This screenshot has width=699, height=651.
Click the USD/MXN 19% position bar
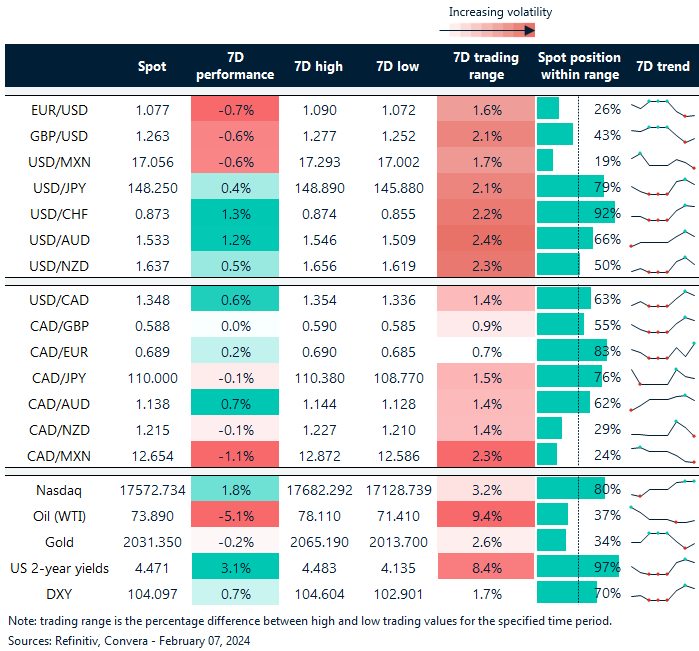545,160
